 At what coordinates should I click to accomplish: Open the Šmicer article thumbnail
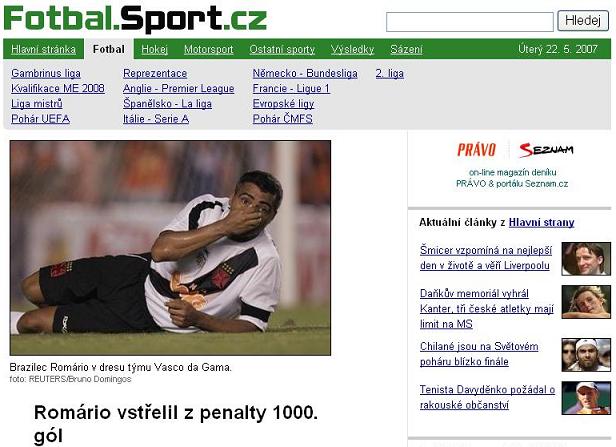[586, 259]
